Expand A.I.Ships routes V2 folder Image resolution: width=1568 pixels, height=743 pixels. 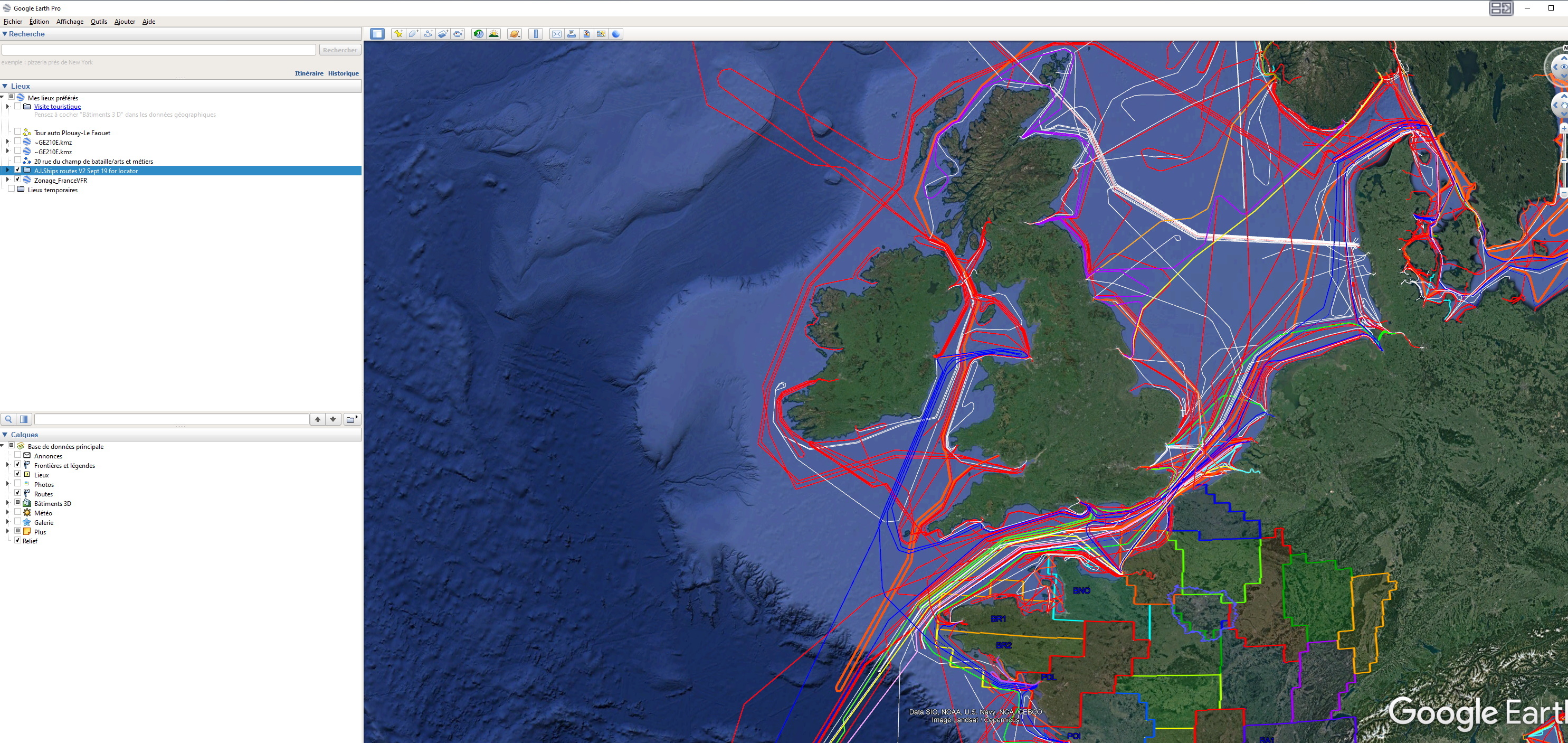[7, 171]
